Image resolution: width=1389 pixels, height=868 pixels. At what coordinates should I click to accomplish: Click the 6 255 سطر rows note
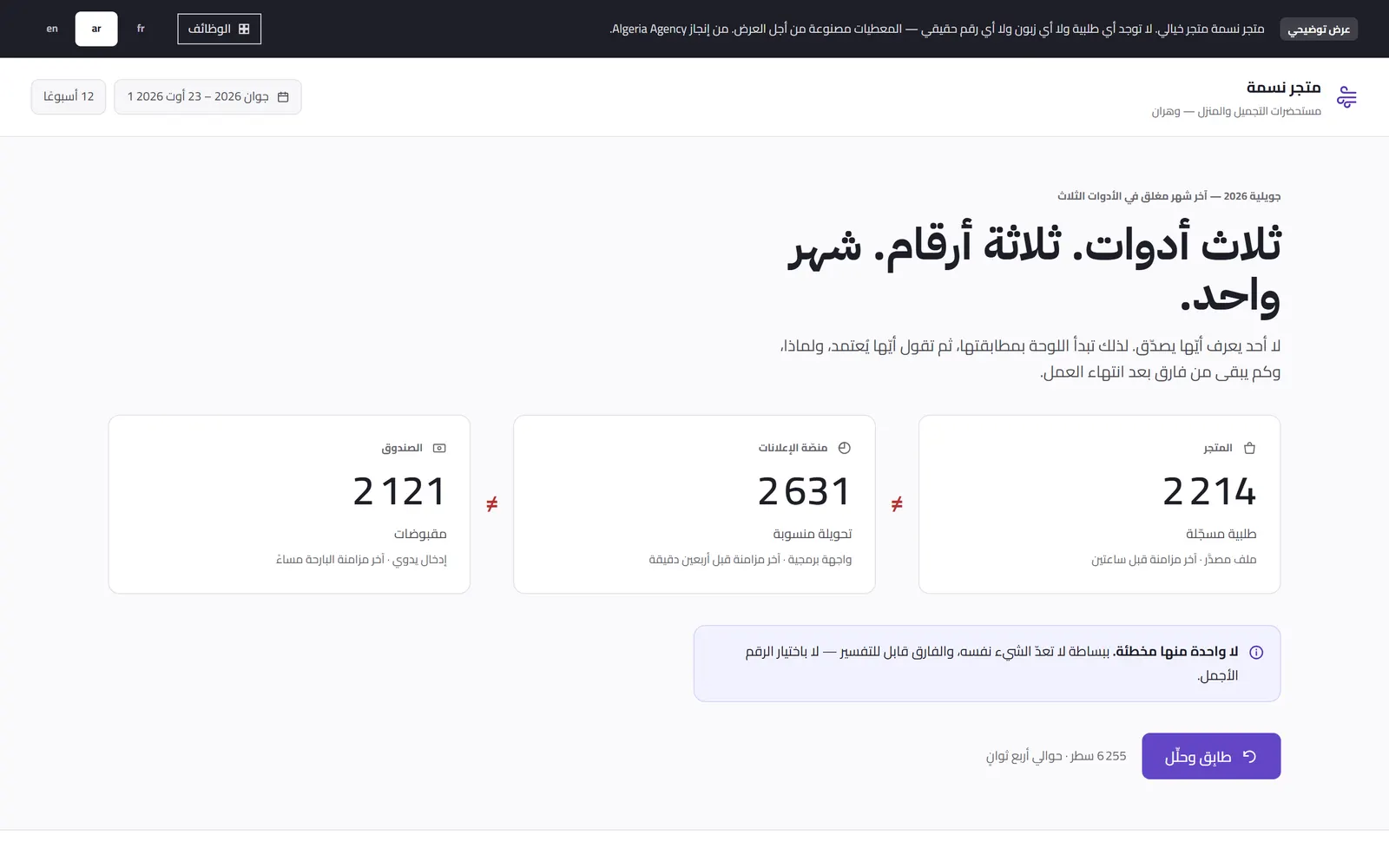pyautogui.click(x=1056, y=756)
